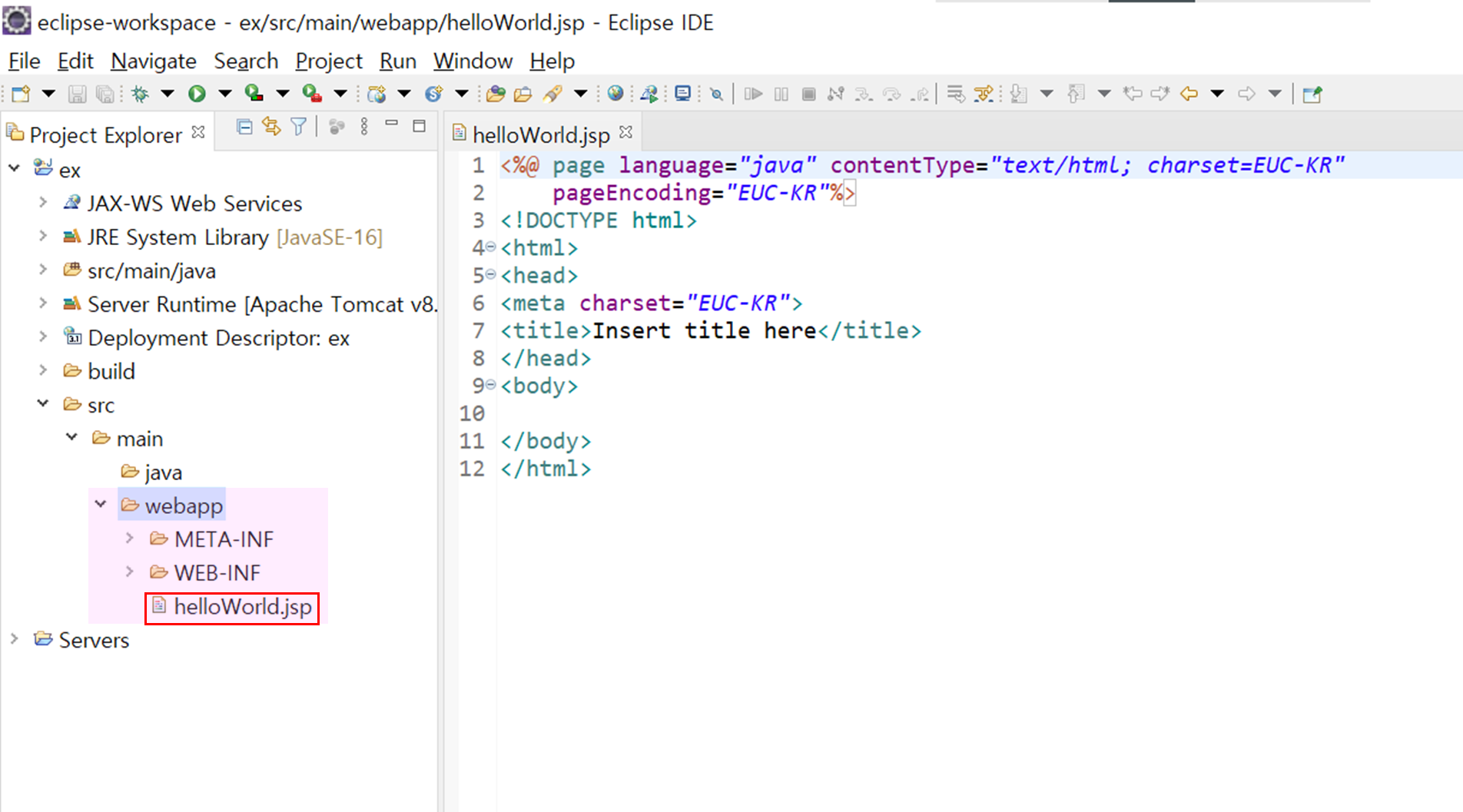The height and width of the screenshot is (812, 1463).
Task: Open the Navigate menu
Action: [x=154, y=61]
